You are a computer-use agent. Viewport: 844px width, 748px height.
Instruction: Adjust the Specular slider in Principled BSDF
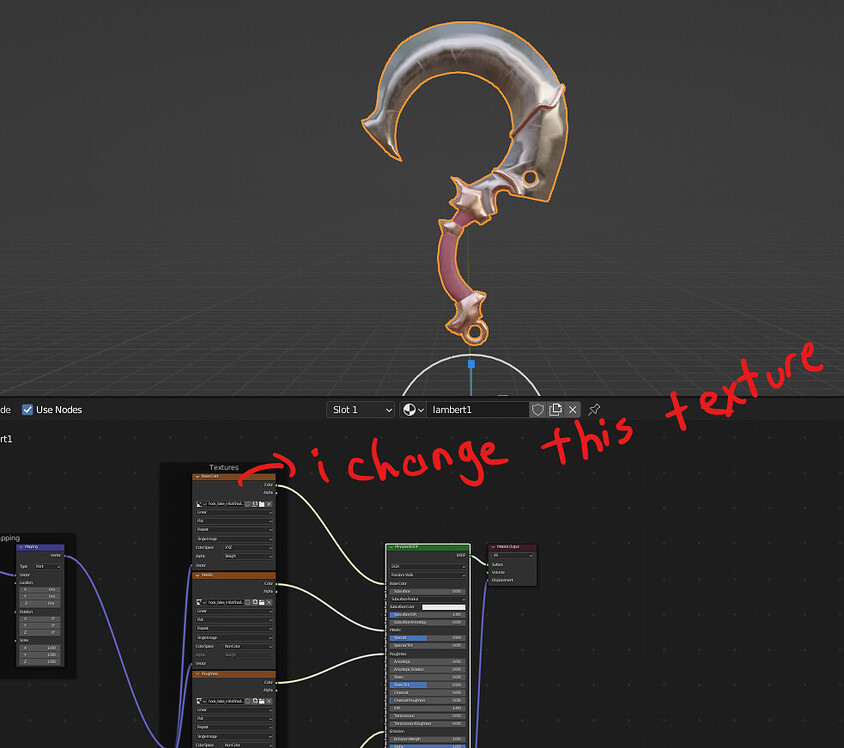click(x=428, y=638)
